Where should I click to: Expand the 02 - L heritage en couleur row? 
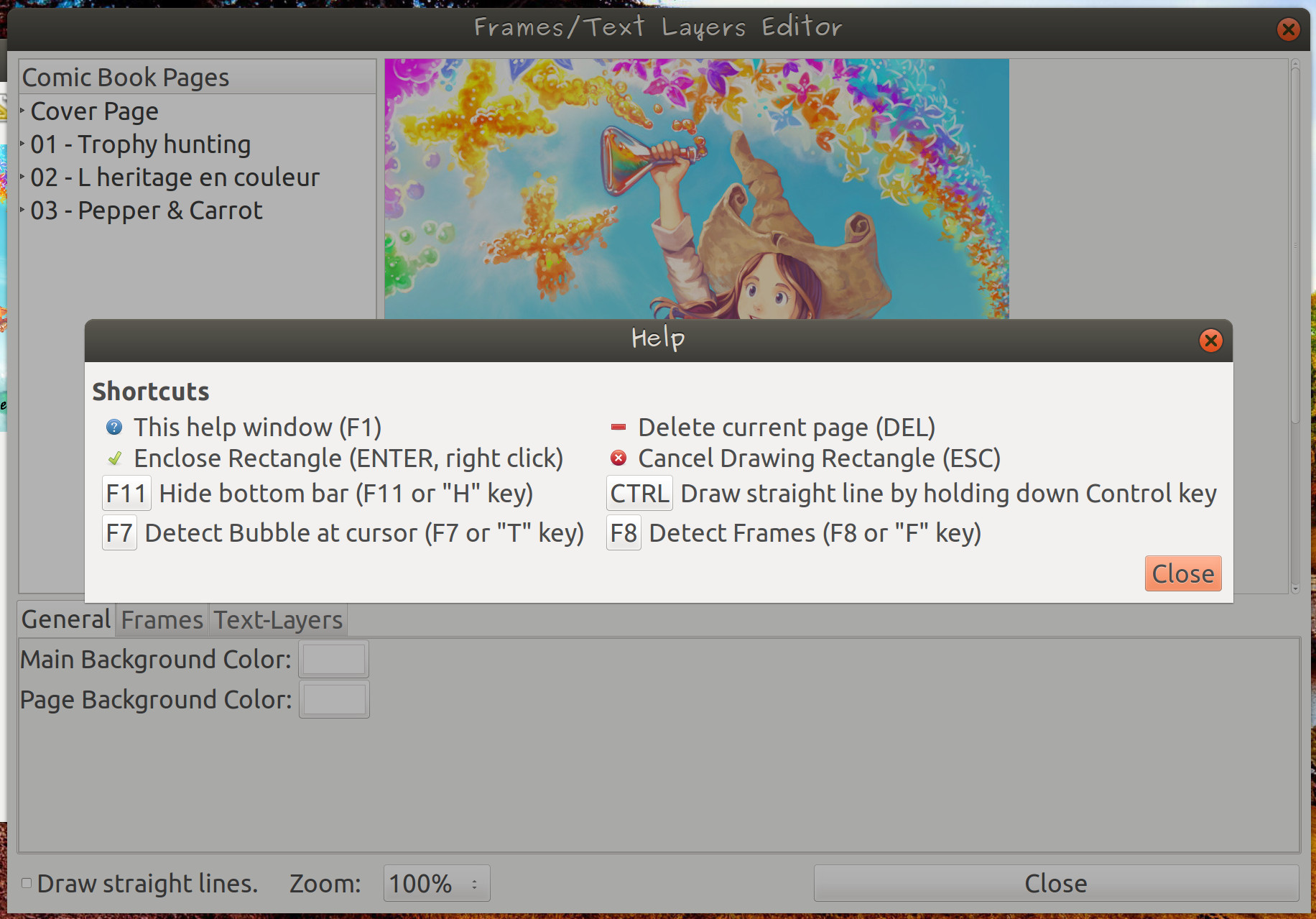tap(22, 177)
